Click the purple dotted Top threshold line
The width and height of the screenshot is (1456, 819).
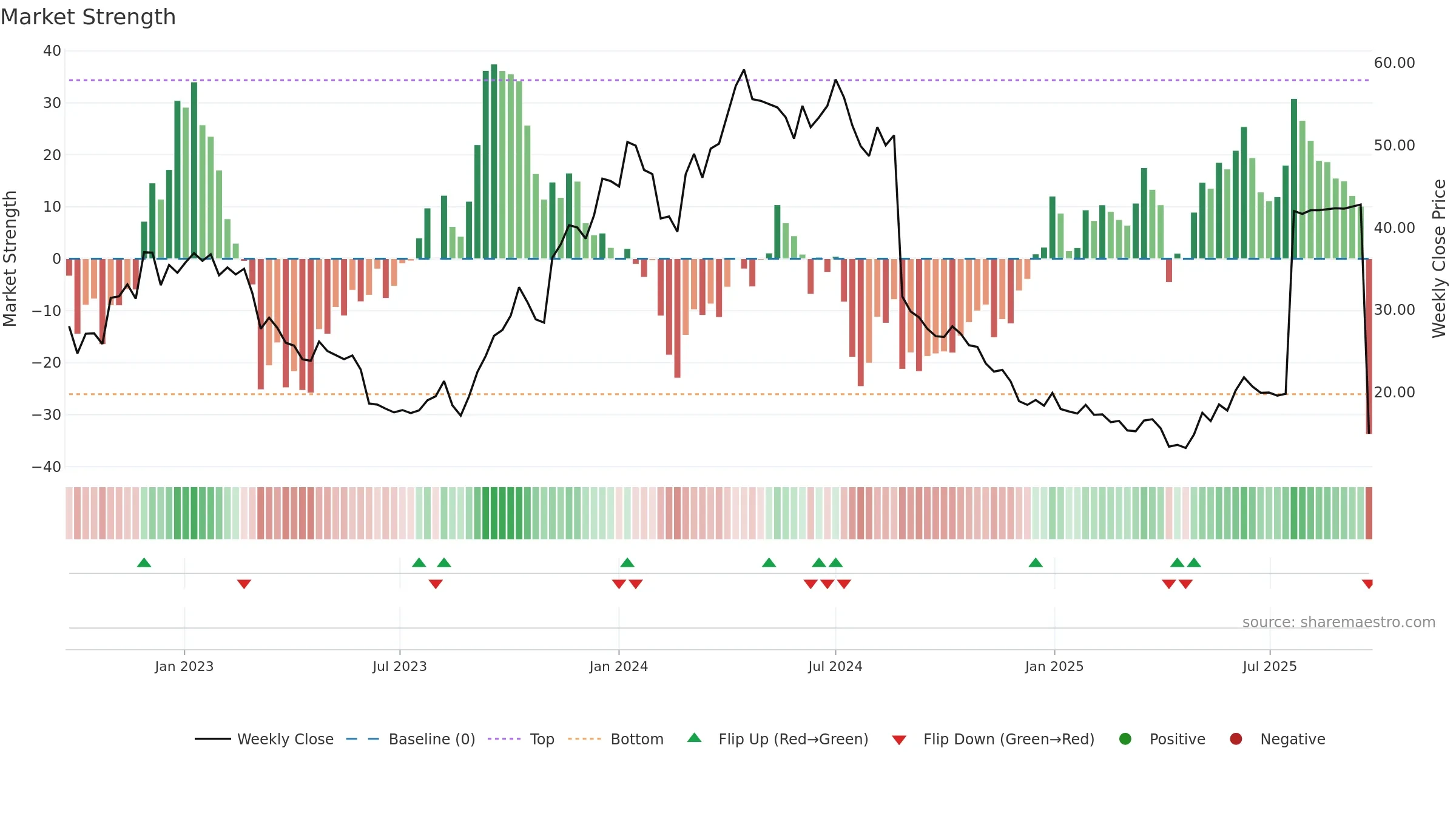[x=719, y=80]
